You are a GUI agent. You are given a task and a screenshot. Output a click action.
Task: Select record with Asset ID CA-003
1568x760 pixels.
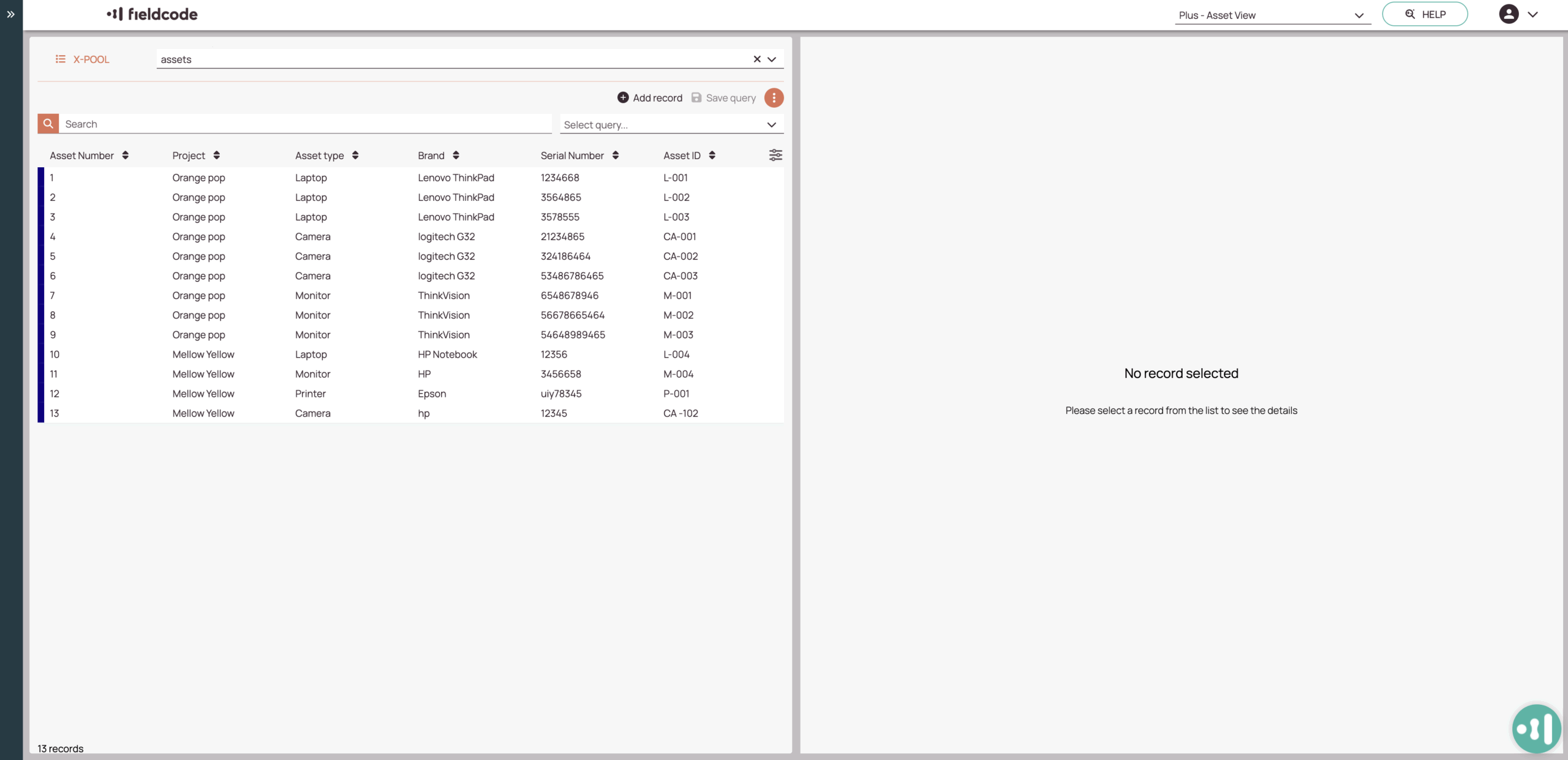point(410,276)
